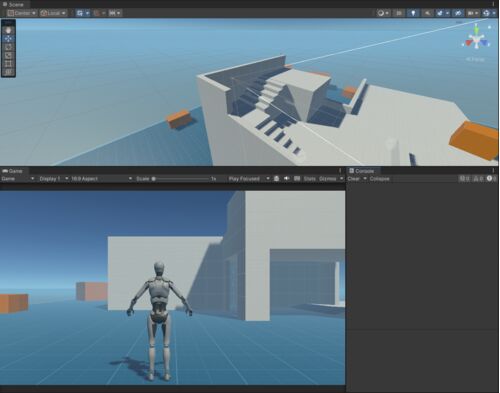
Task: Open the 16:9 Aspect dropdown
Action: (x=102, y=179)
